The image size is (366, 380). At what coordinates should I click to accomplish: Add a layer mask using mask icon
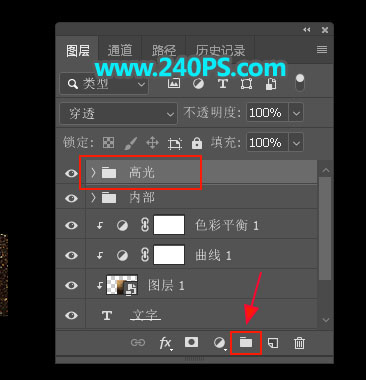tap(191, 342)
